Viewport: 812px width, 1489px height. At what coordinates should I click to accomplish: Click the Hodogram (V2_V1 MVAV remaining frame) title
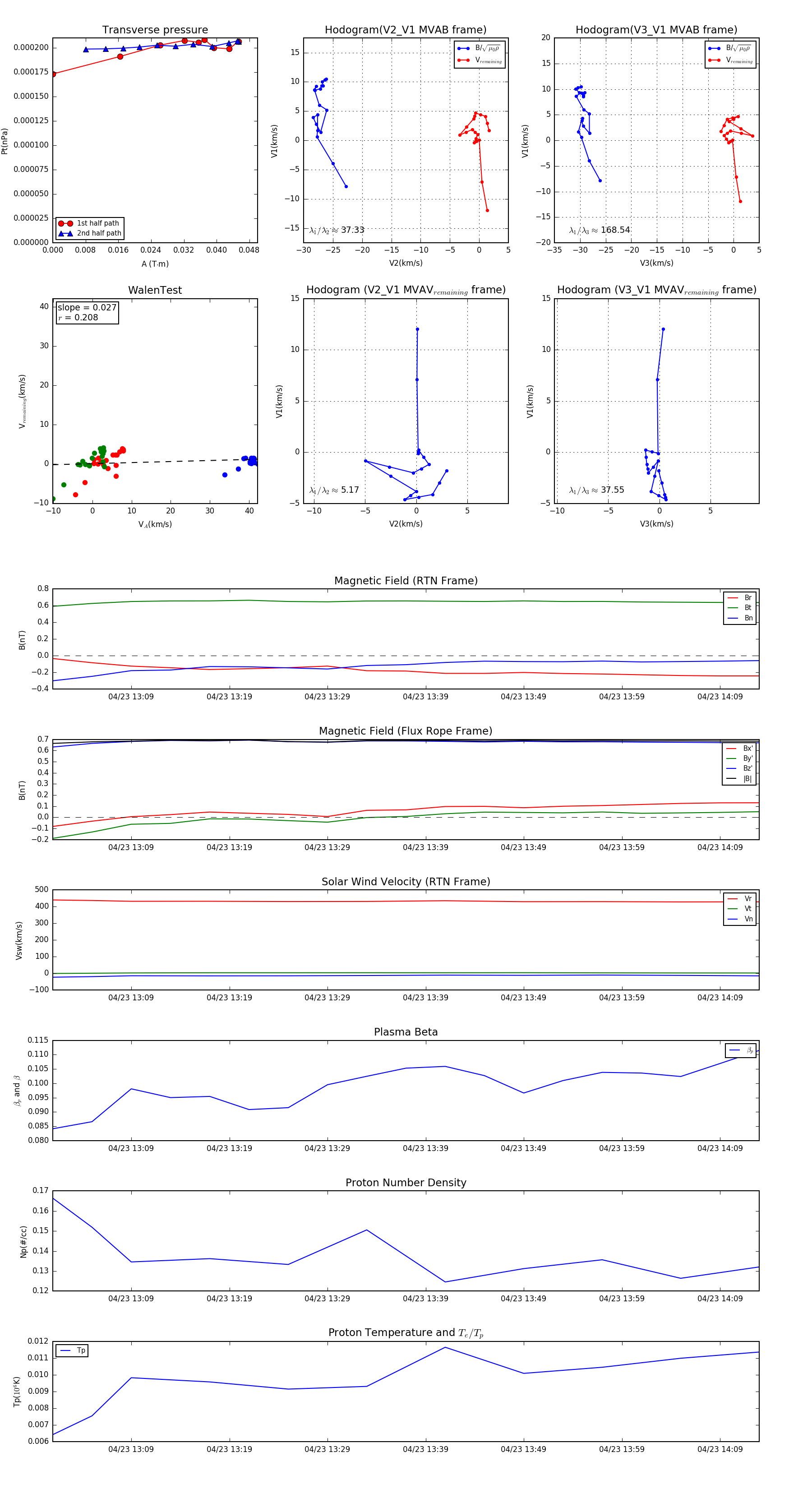[x=406, y=290]
